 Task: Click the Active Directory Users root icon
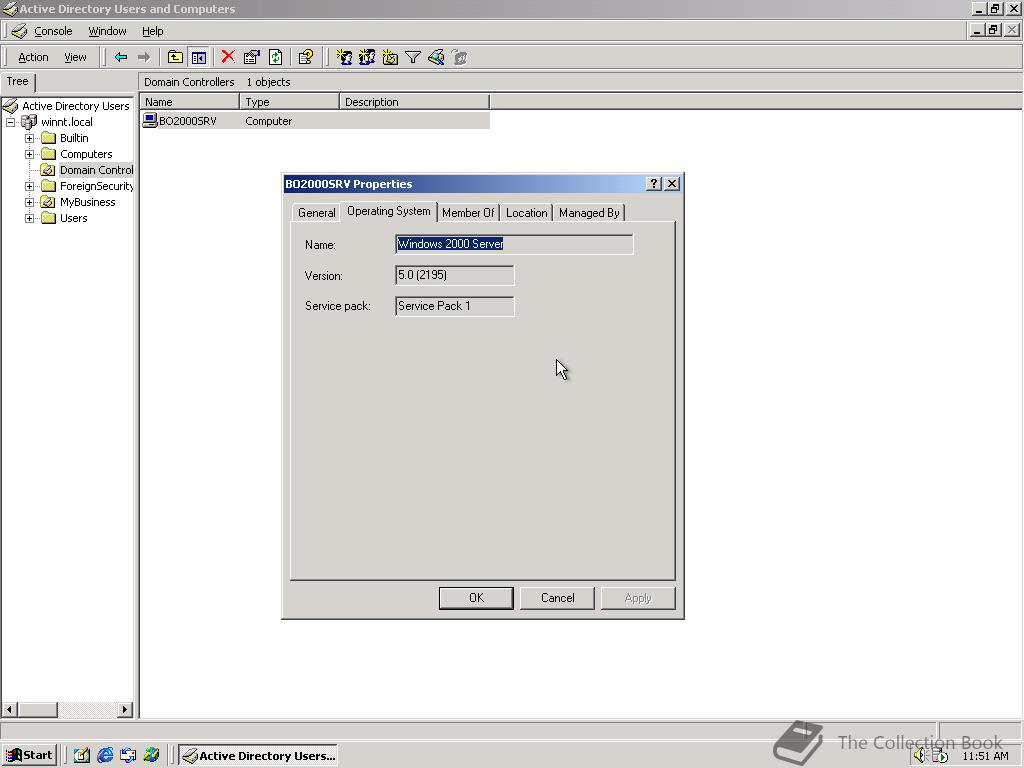(10, 106)
